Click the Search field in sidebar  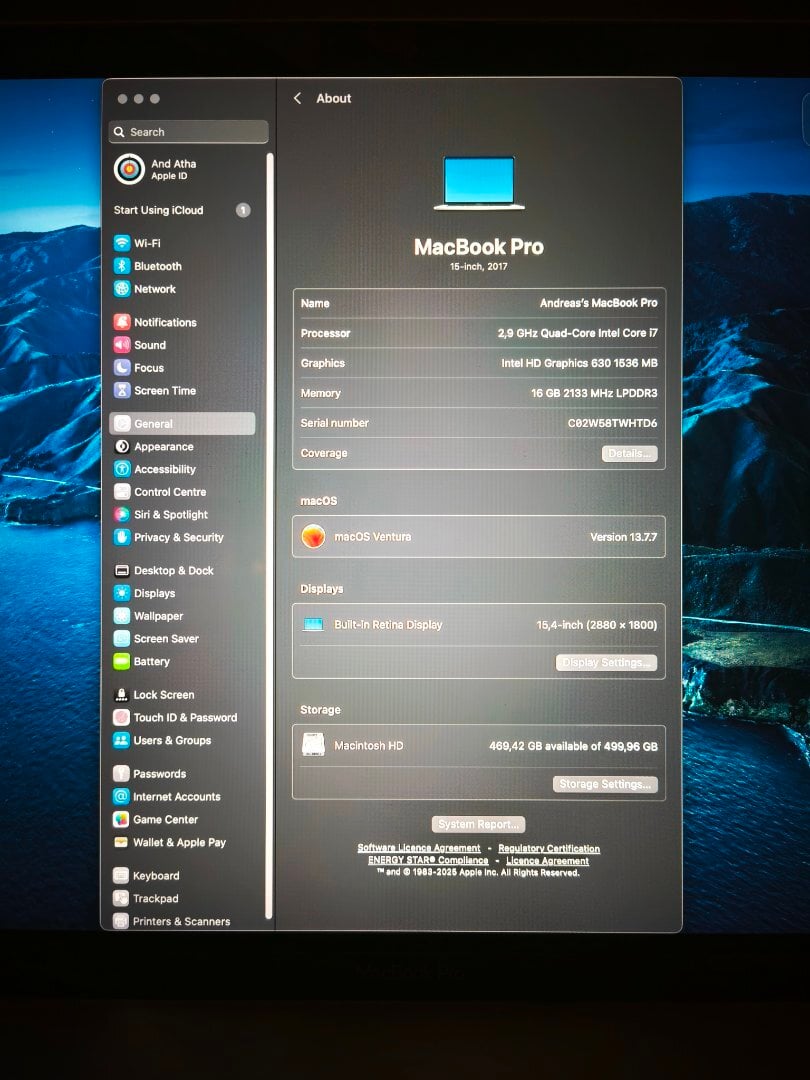(188, 132)
